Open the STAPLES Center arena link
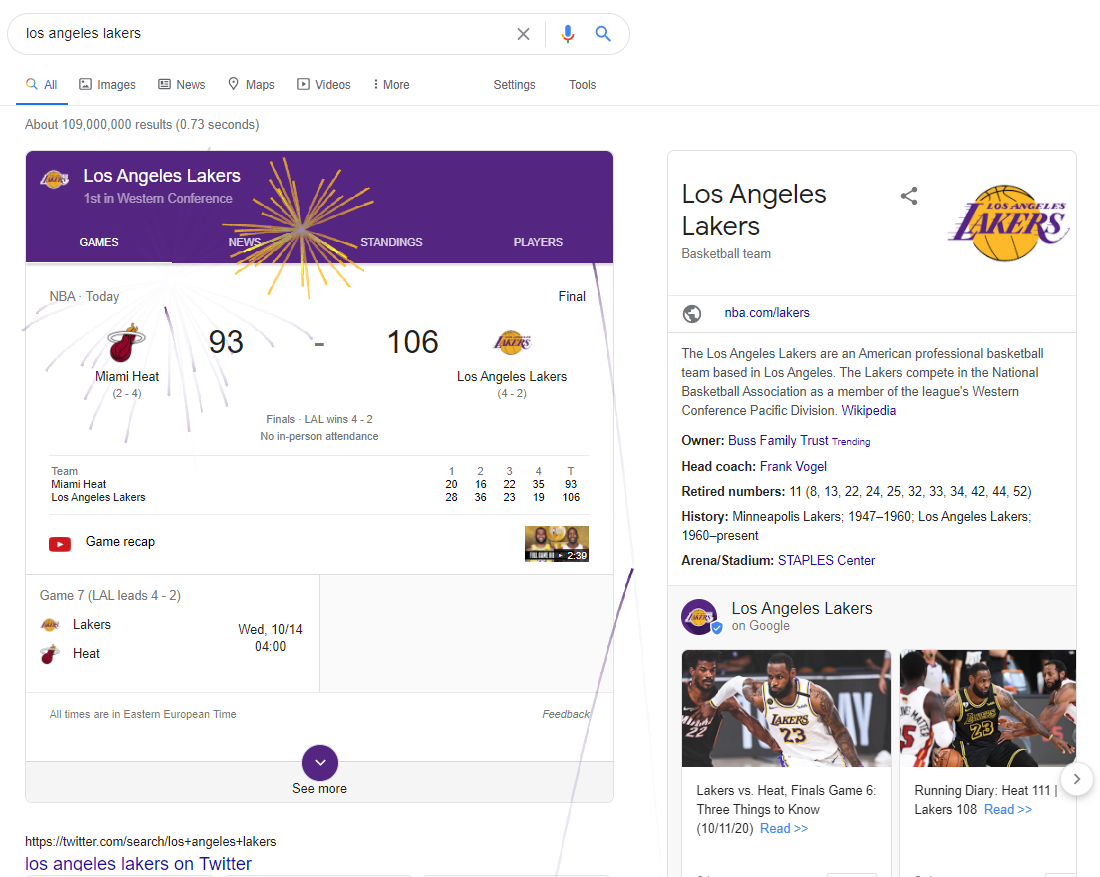Viewport: 1100px width, 877px height. point(826,561)
